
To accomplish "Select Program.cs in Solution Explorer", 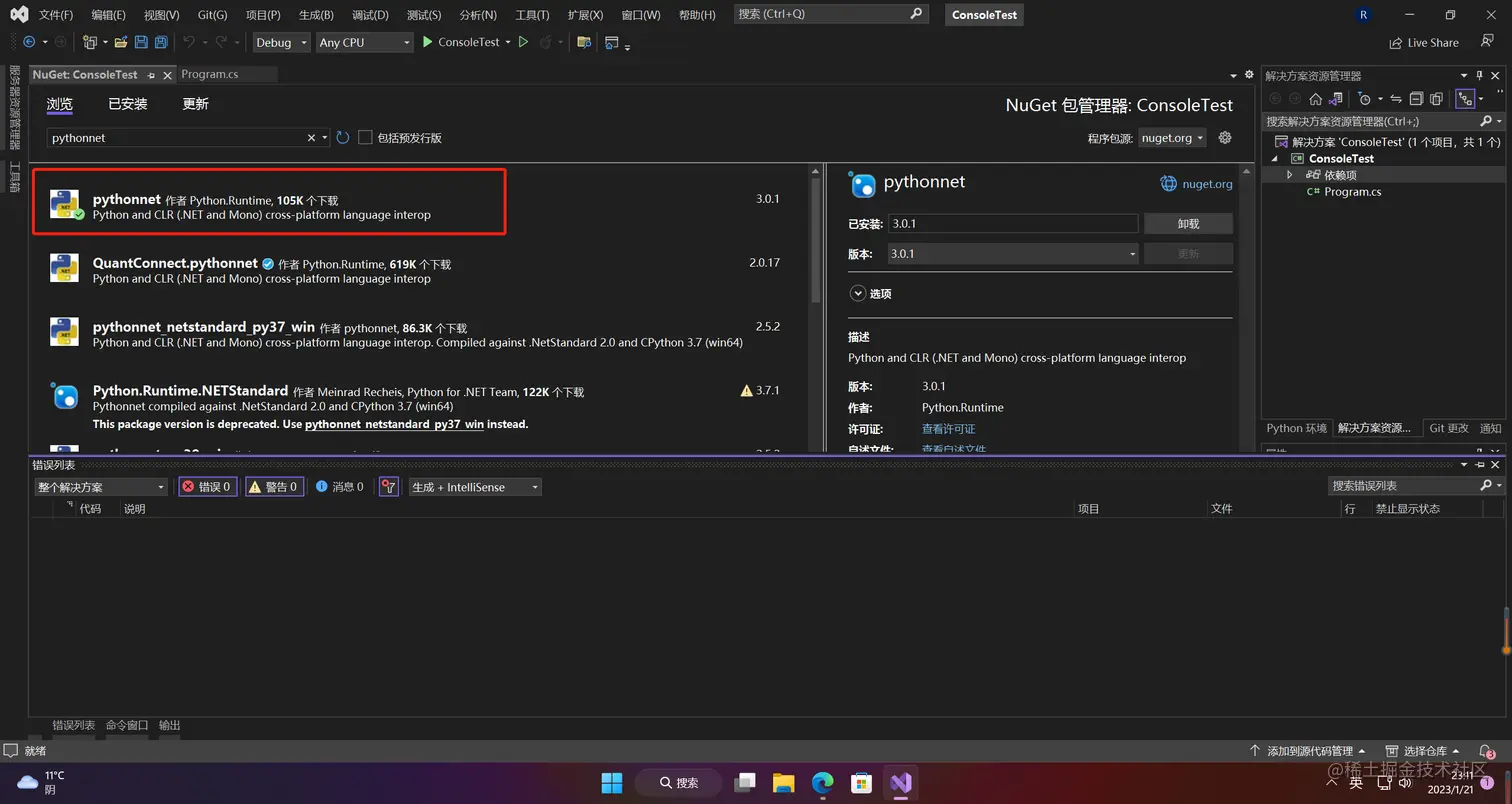I will [x=1352, y=192].
